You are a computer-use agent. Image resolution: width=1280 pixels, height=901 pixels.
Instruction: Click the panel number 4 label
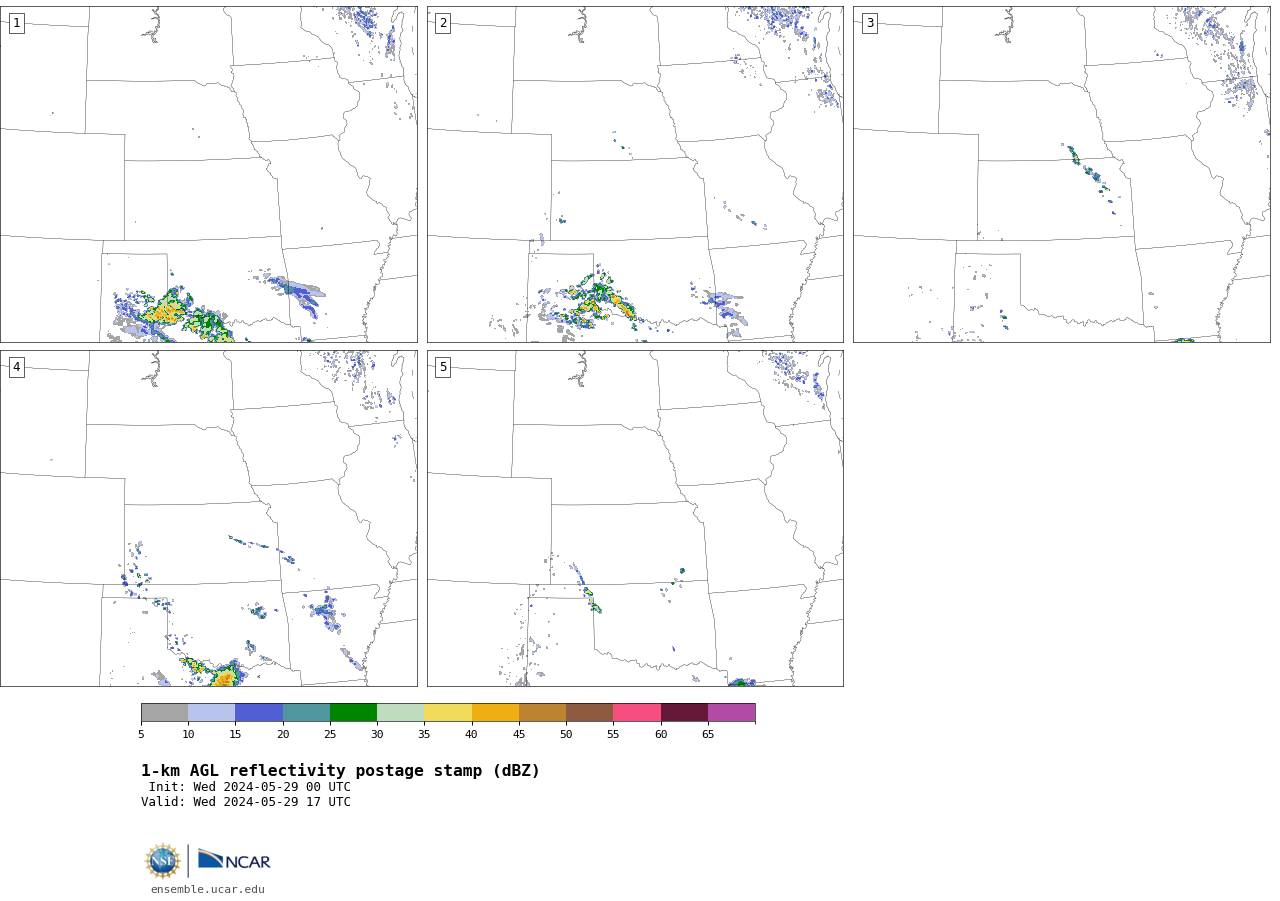click(x=16, y=367)
